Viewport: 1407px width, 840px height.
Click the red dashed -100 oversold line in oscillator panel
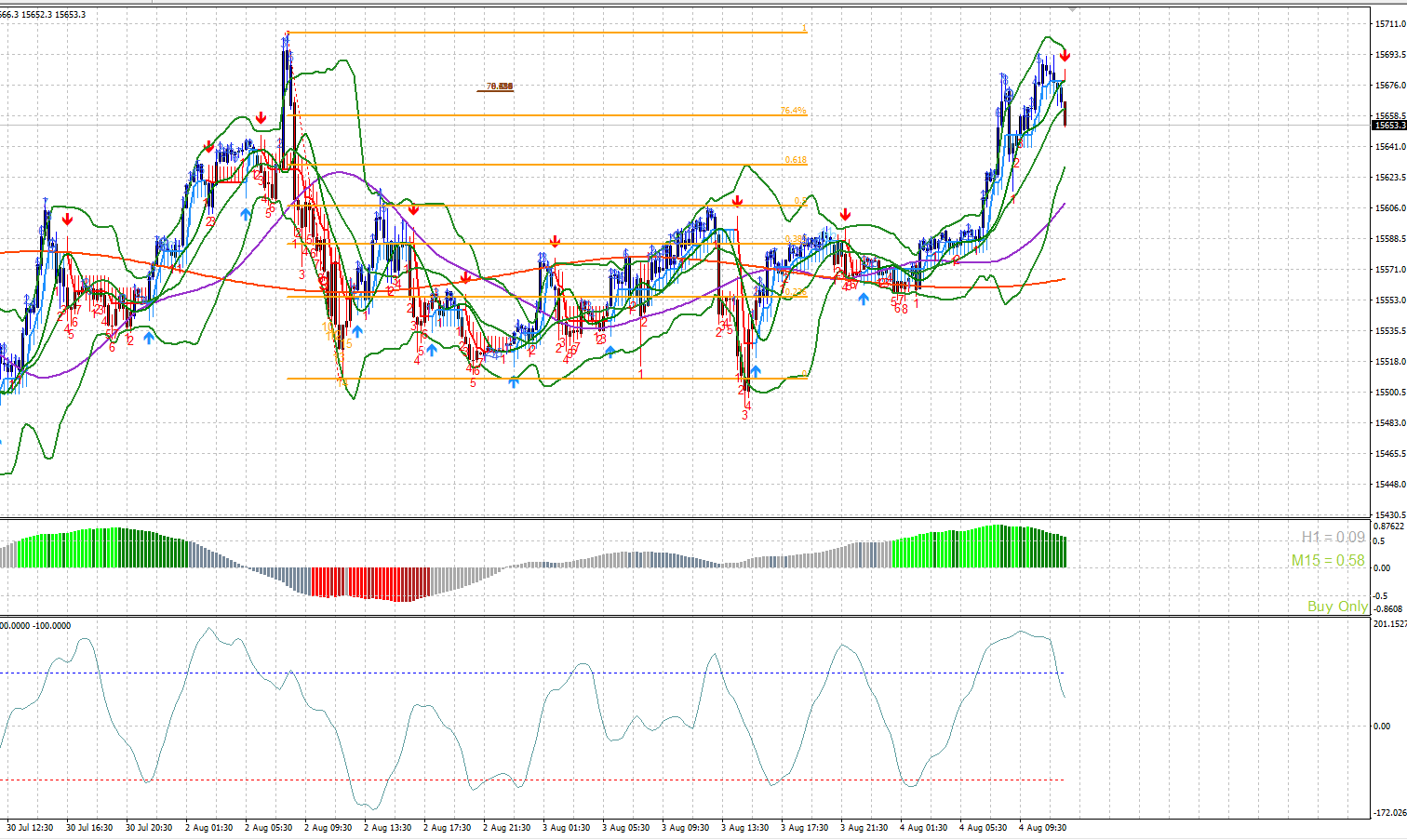tap(558, 780)
